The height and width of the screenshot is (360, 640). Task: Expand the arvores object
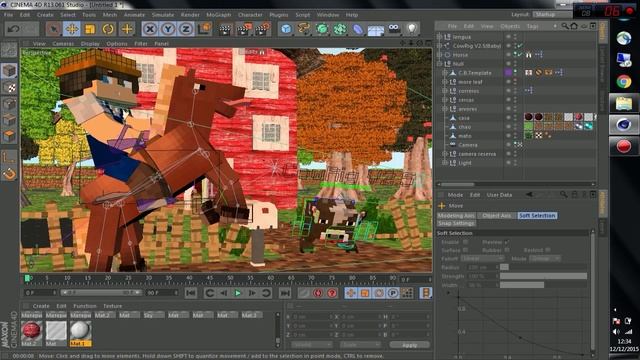[445, 109]
